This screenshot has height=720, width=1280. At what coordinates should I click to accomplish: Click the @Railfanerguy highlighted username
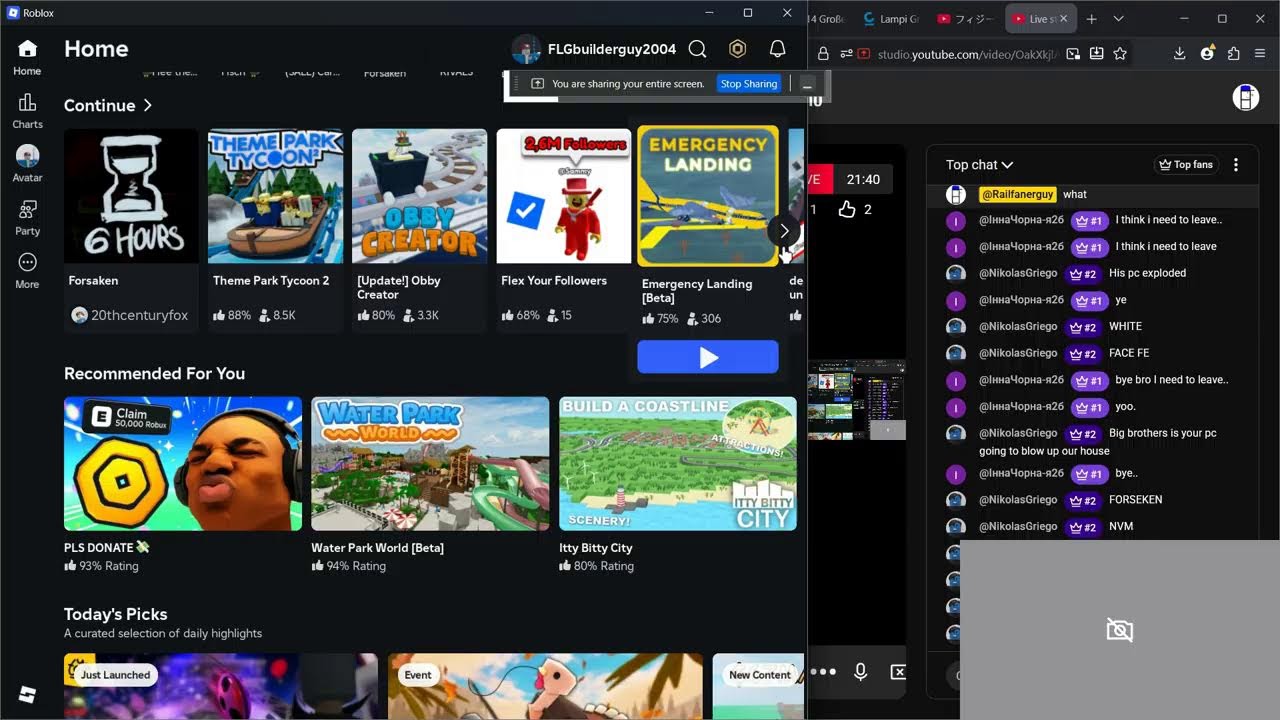tap(1017, 194)
